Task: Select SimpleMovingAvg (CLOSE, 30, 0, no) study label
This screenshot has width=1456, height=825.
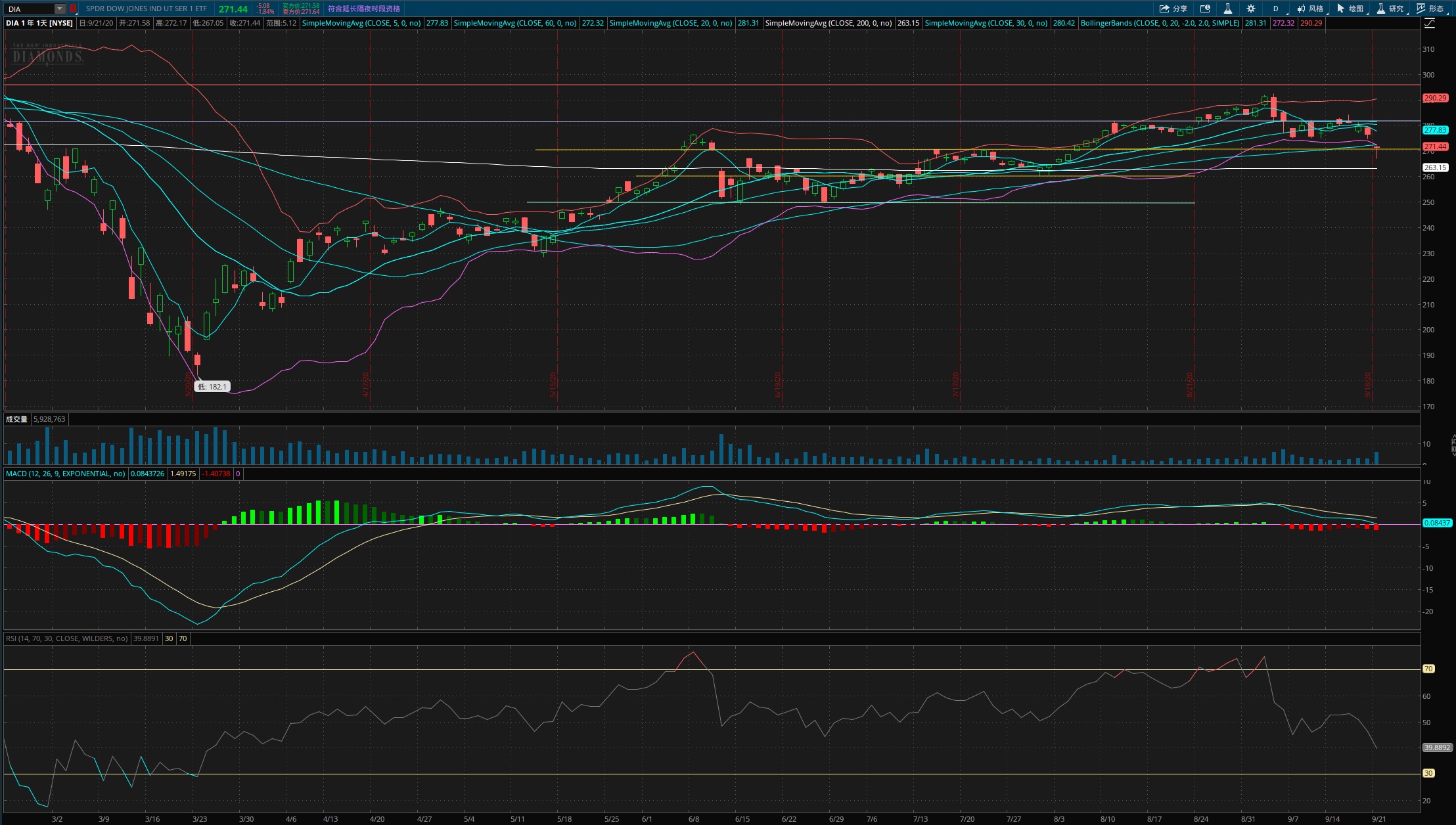Action: 986,23
